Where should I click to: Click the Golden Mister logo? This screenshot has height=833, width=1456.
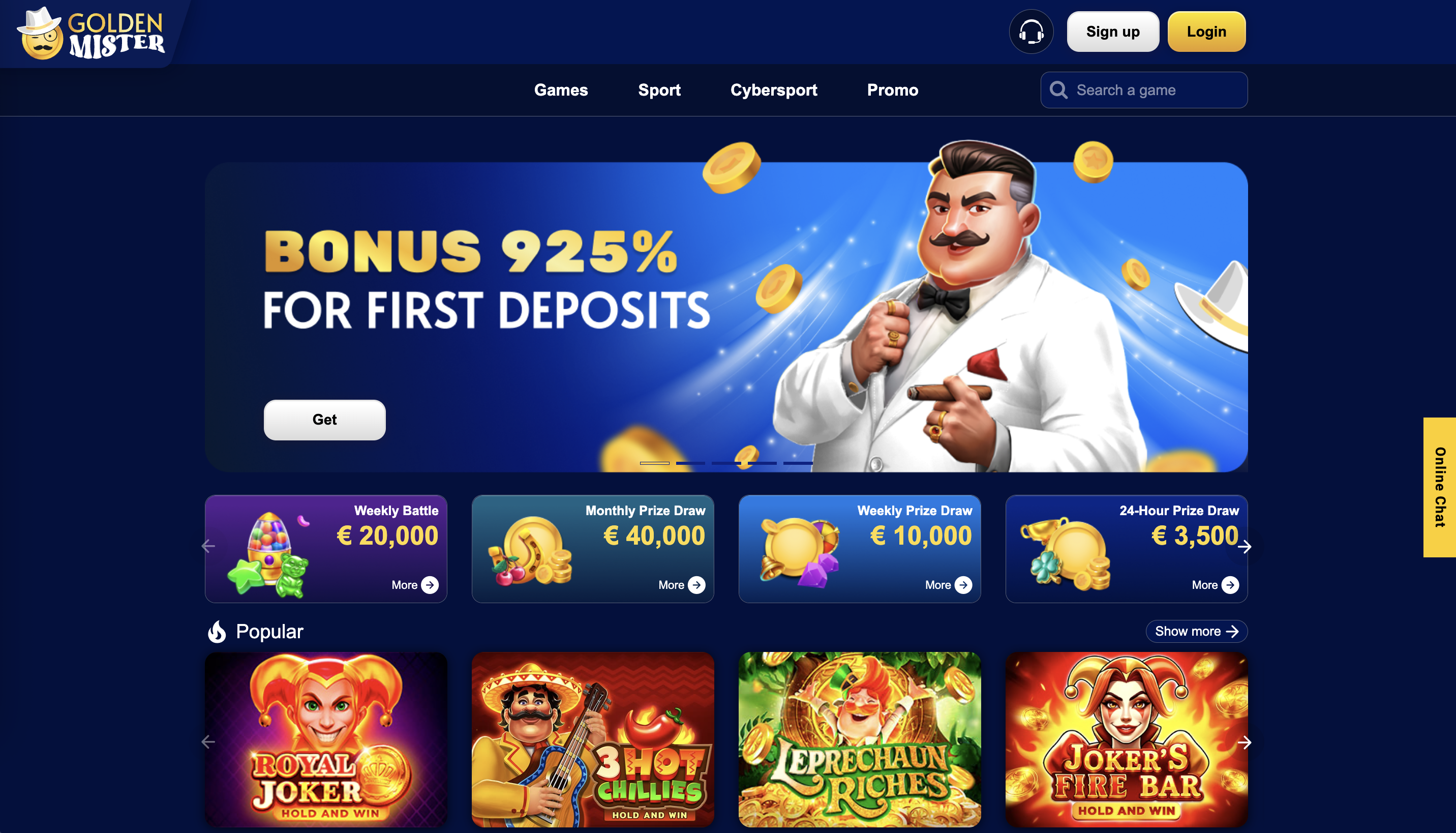coord(92,33)
